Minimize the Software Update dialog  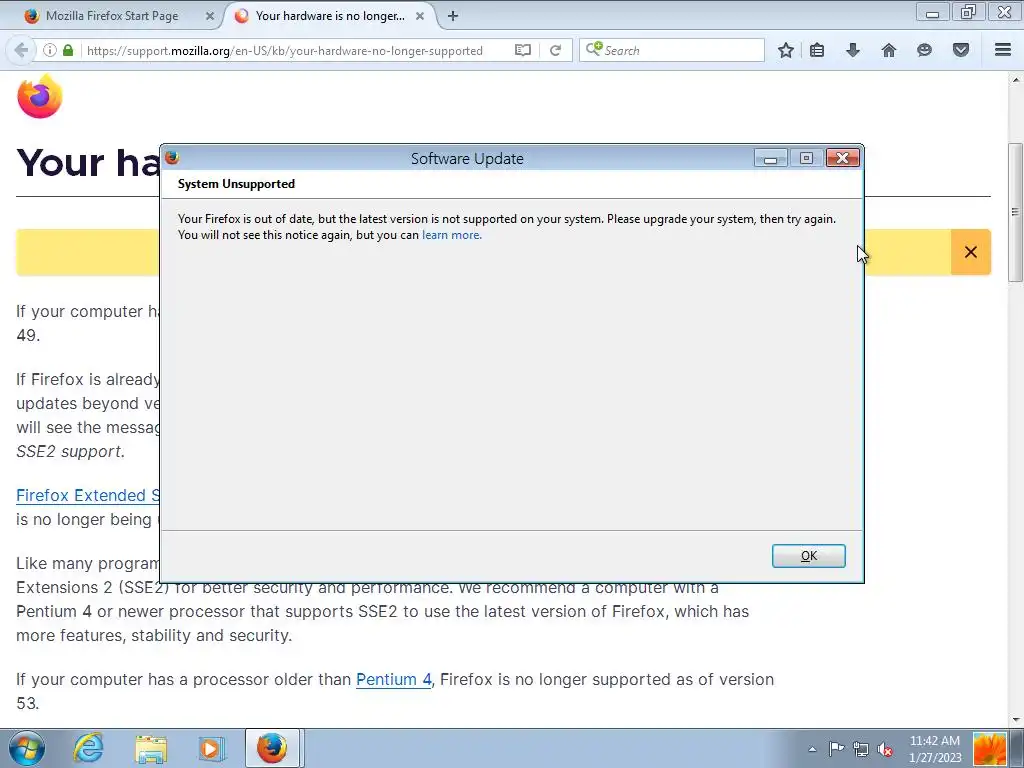coord(771,158)
